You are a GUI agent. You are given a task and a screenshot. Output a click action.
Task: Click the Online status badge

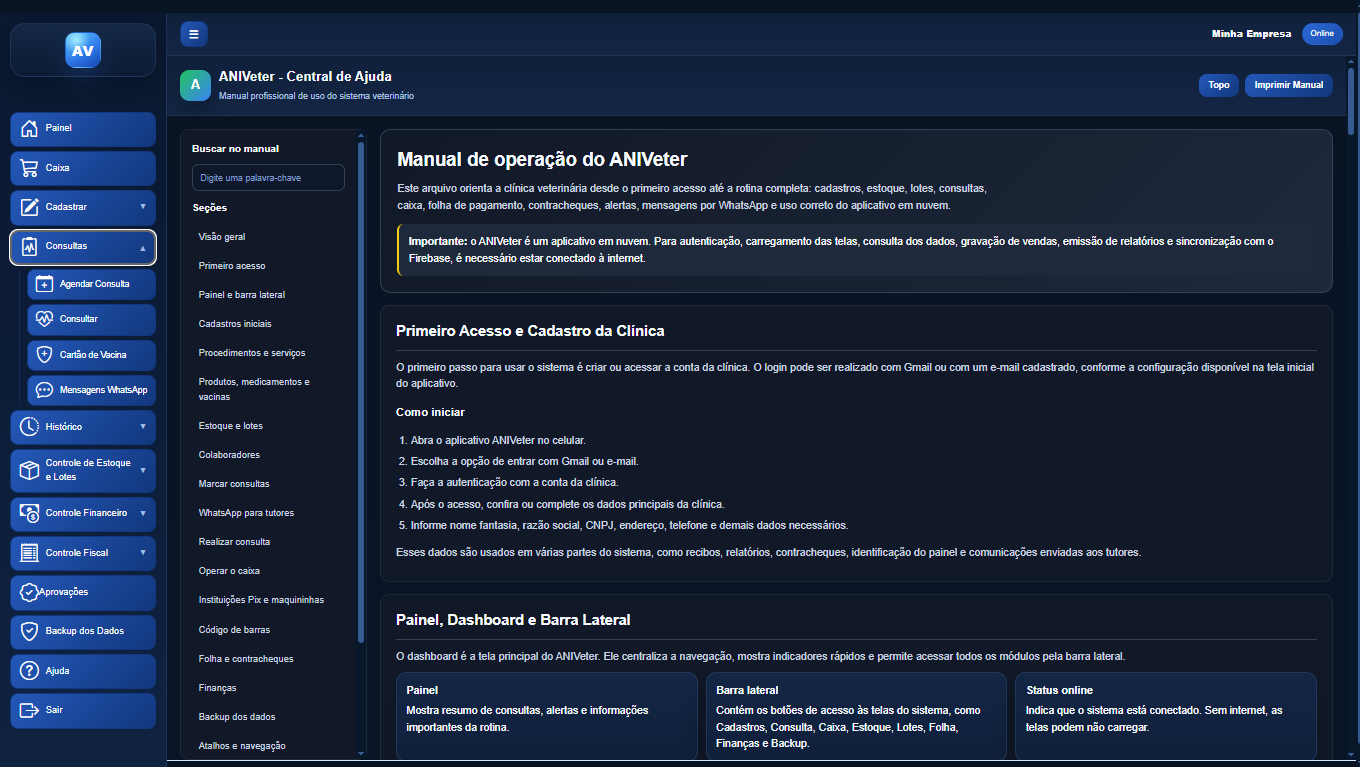pyautogui.click(x=1322, y=33)
